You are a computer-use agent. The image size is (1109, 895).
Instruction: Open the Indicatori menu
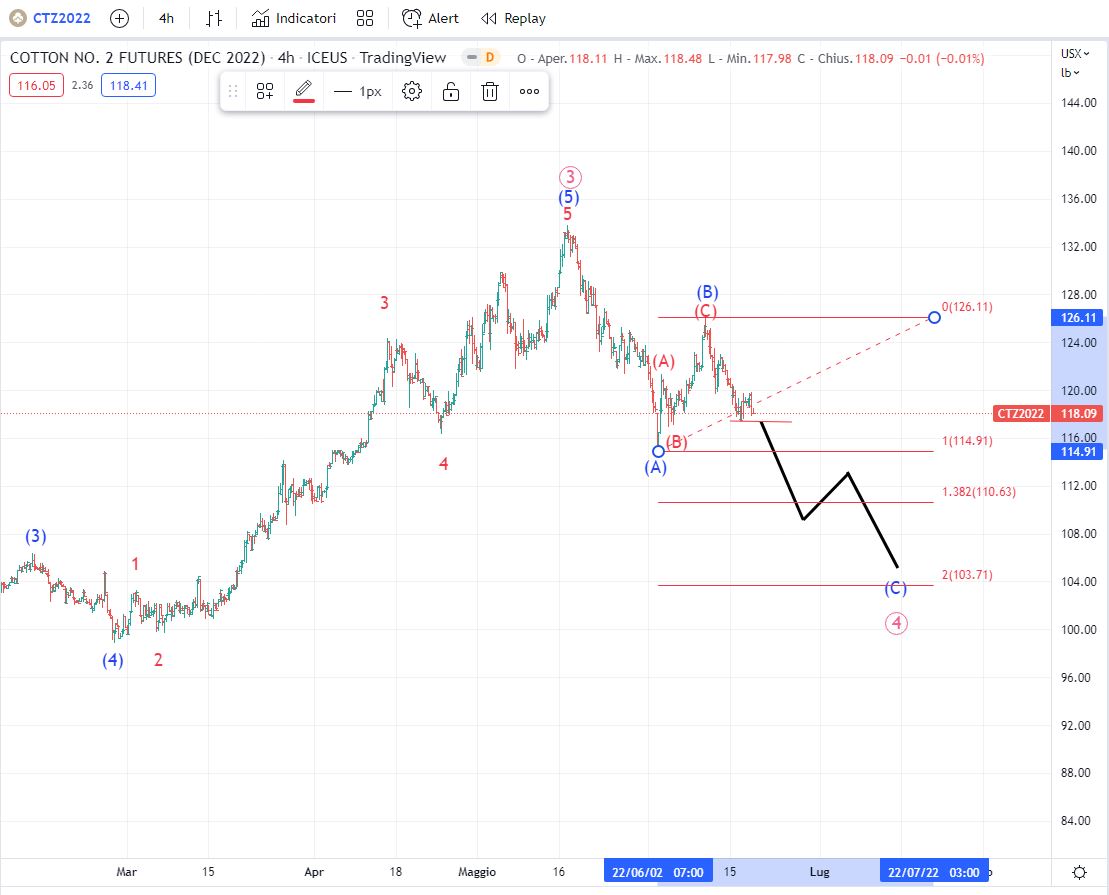294,18
